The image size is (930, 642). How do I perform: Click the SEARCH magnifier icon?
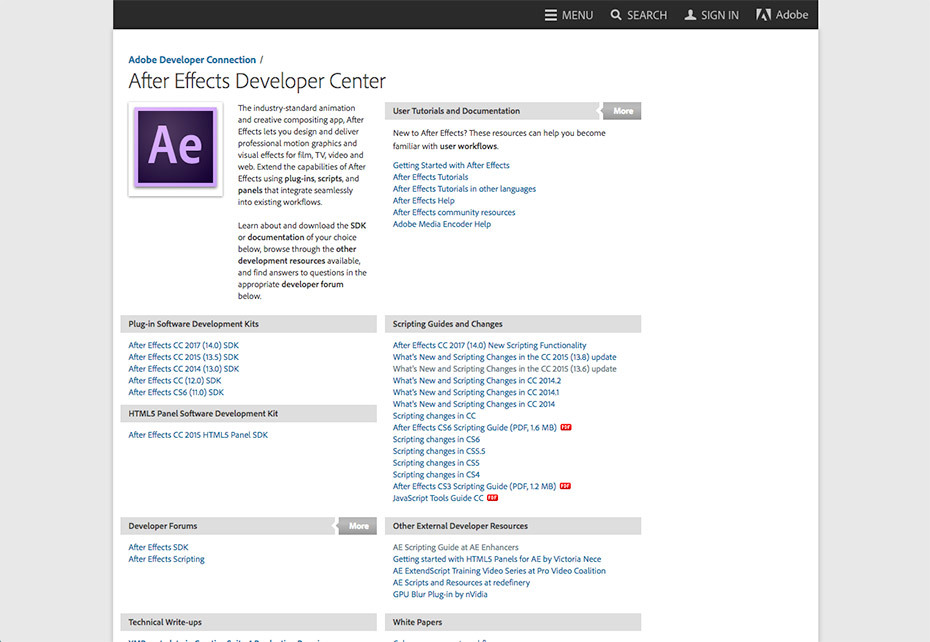[x=616, y=15]
